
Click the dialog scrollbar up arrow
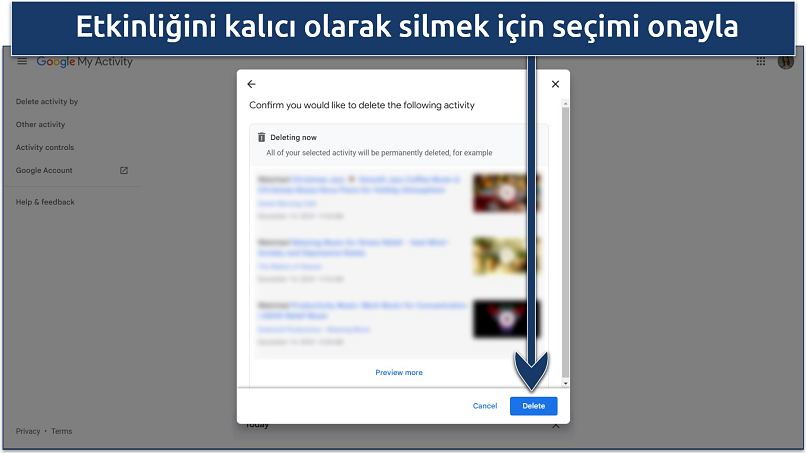point(565,103)
